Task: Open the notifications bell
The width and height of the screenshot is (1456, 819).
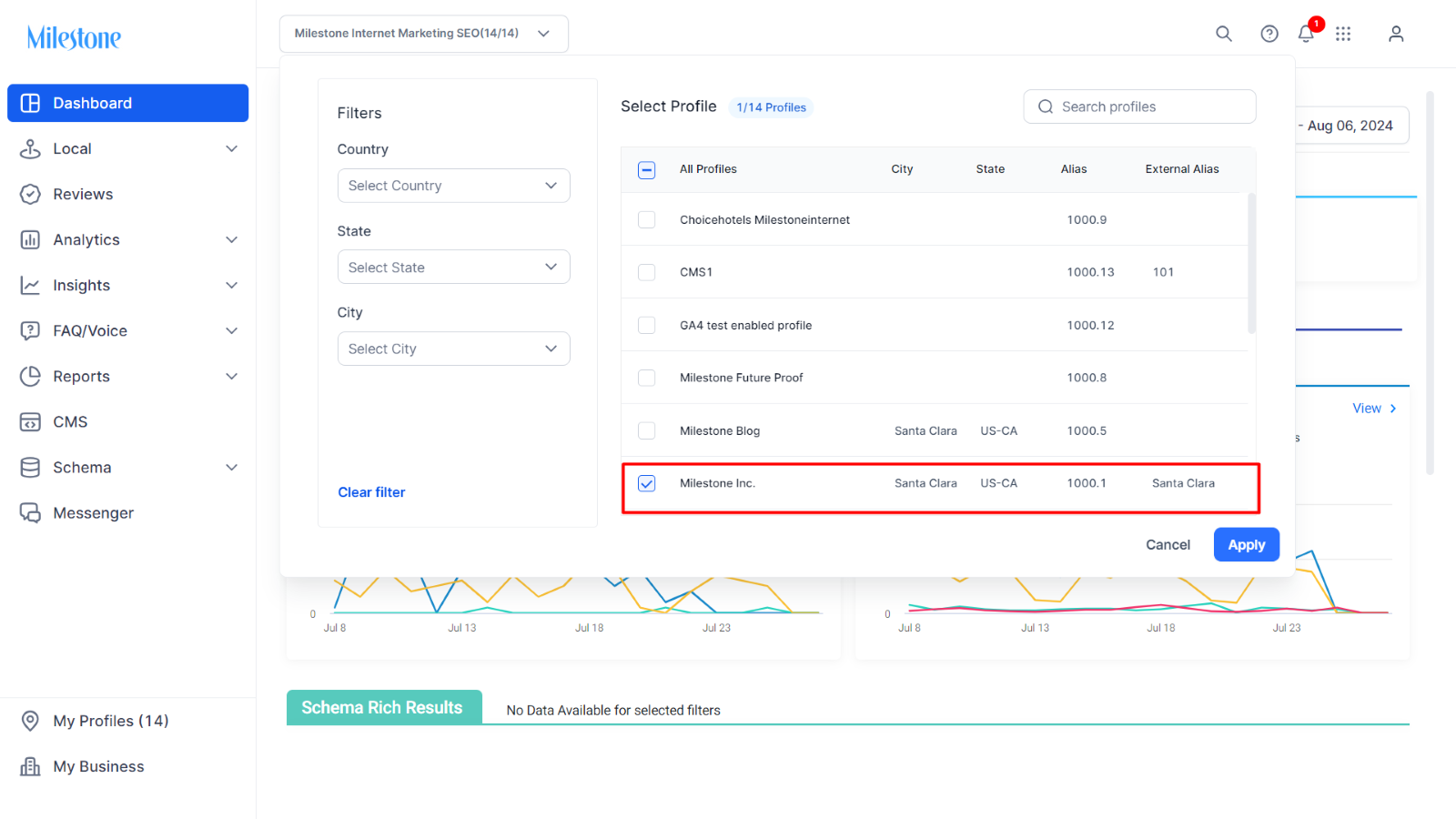Action: (x=1306, y=34)
